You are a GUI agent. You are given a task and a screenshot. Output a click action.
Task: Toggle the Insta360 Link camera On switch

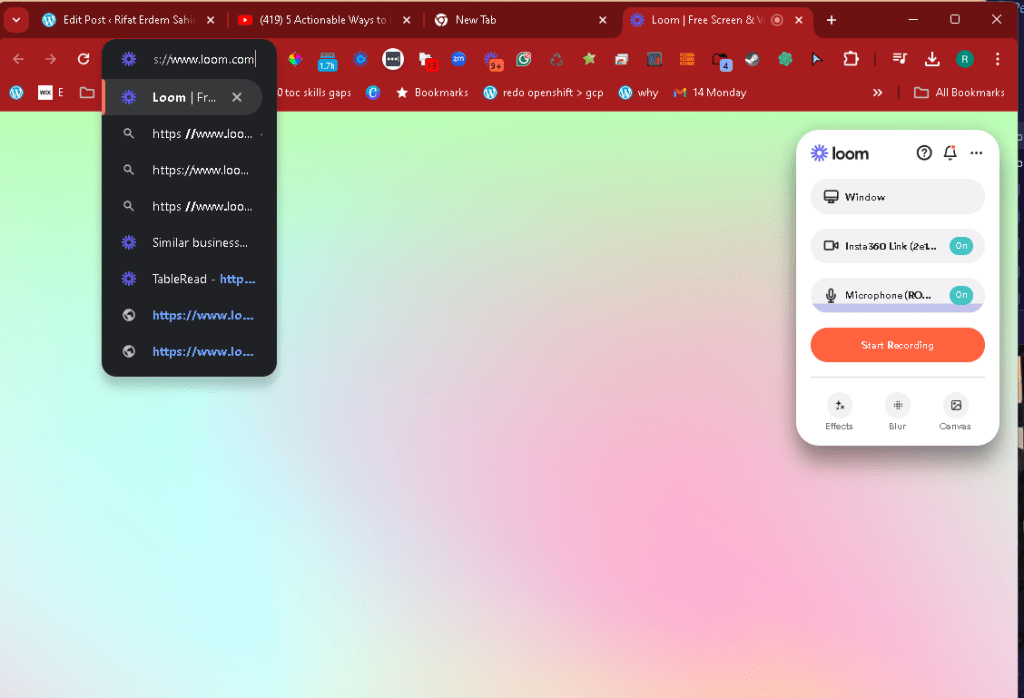click(x=961, y=246)
